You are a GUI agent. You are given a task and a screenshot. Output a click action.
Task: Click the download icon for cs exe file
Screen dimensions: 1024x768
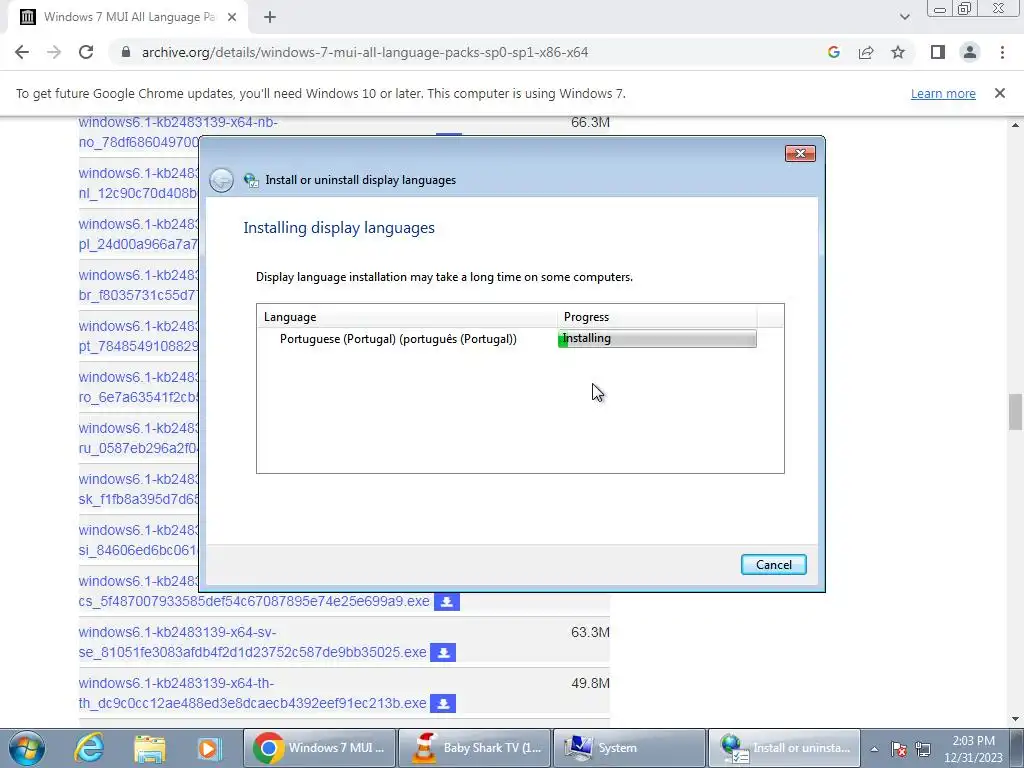coord(447,601)
